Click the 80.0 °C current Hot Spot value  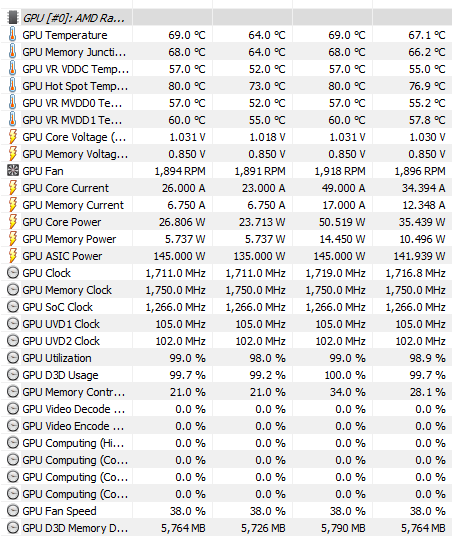coord(187,86)
